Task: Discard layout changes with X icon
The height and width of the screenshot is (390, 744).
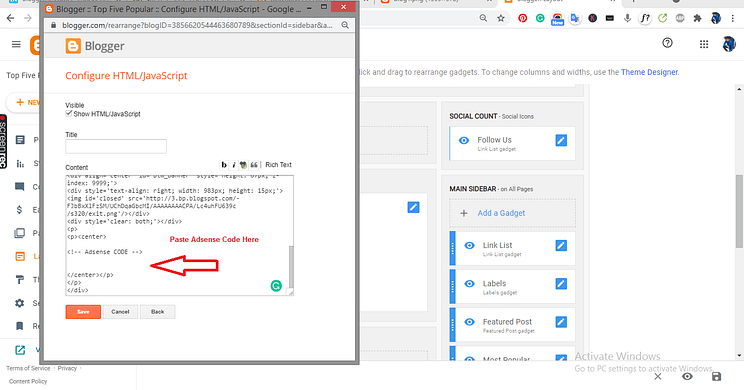Action: pos(658,376)
